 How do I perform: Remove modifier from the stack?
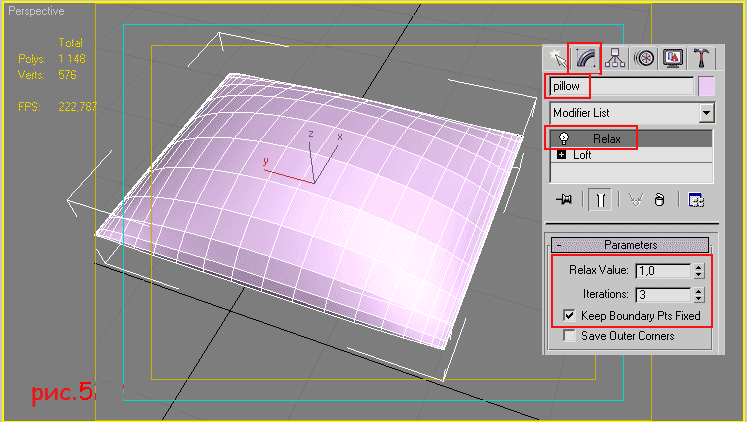pyautogui.click(x=659, y=199)
